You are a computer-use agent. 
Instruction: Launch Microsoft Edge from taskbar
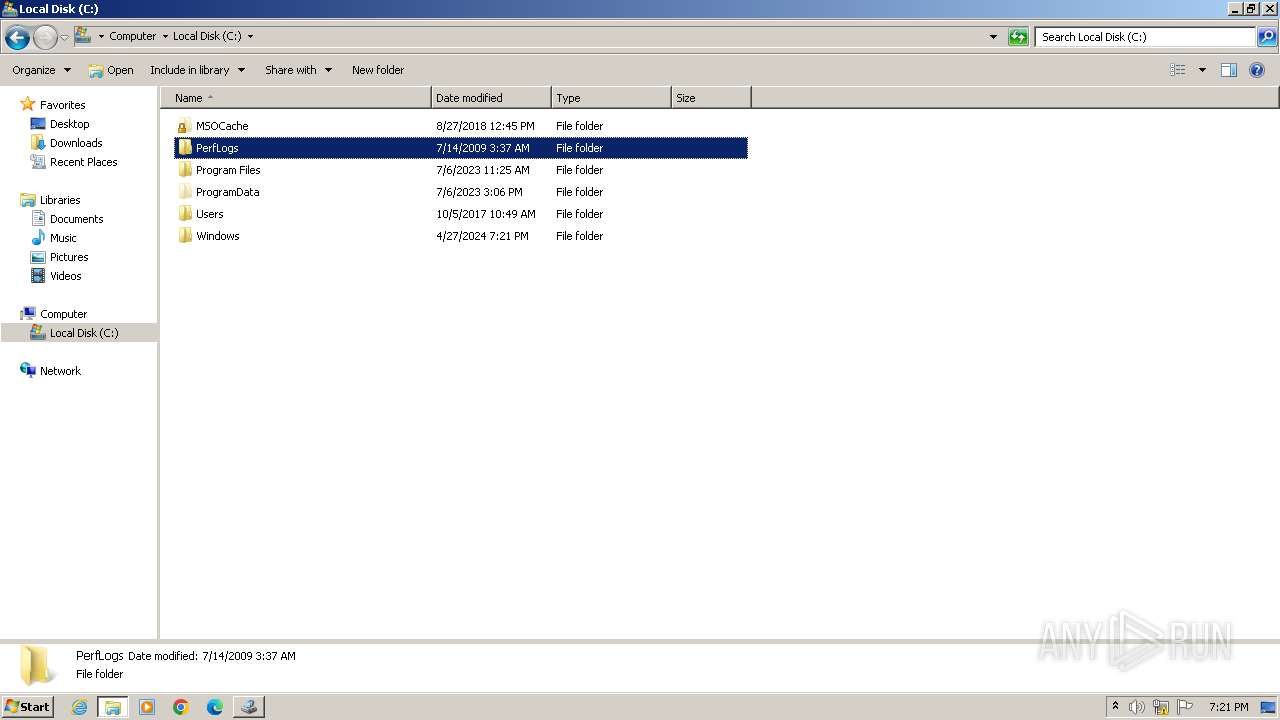(215, 707)
